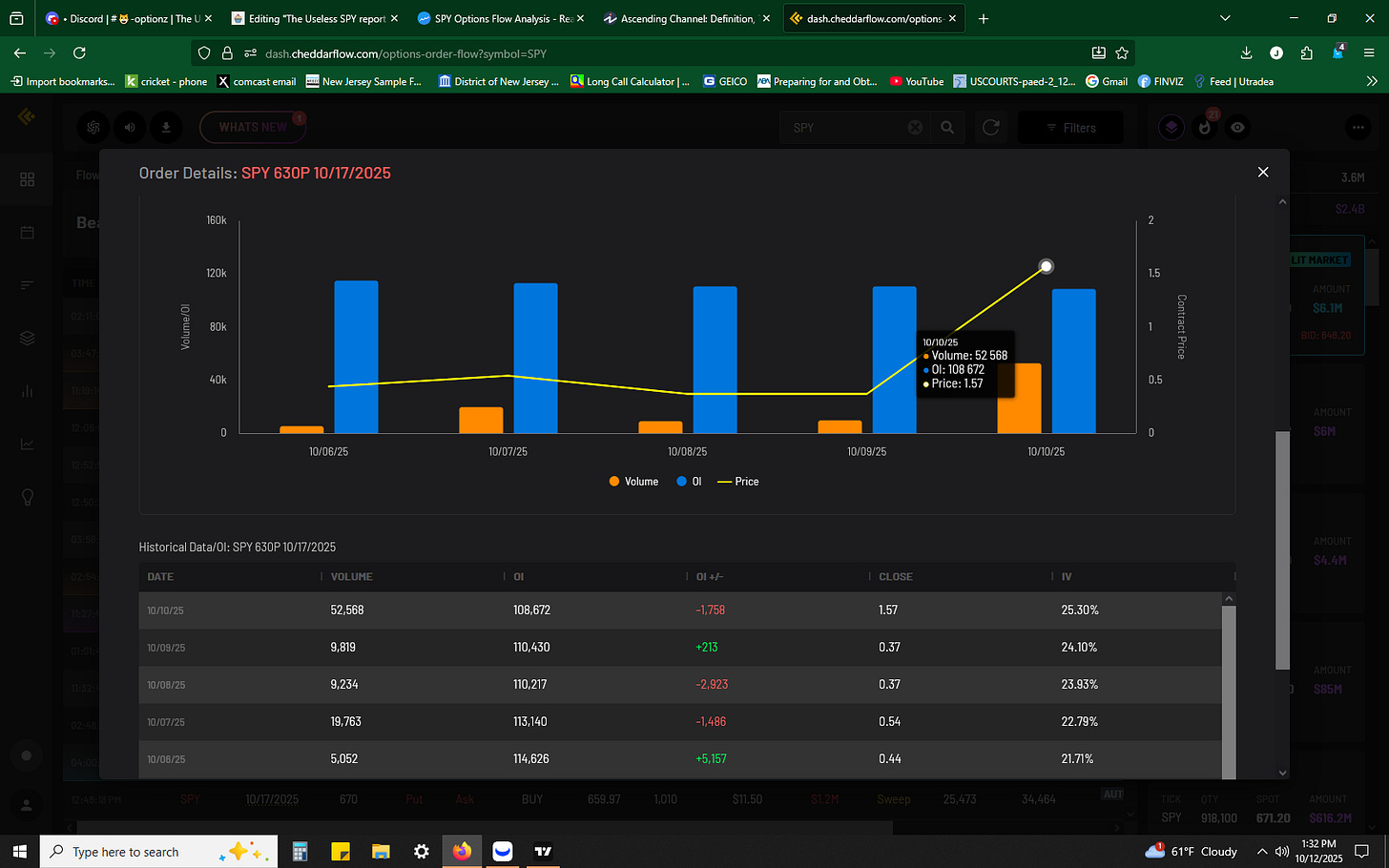Expand the list all tabs chevron
The width and height of the screenshot is (1389, 868).
[x=1225, y=18]
